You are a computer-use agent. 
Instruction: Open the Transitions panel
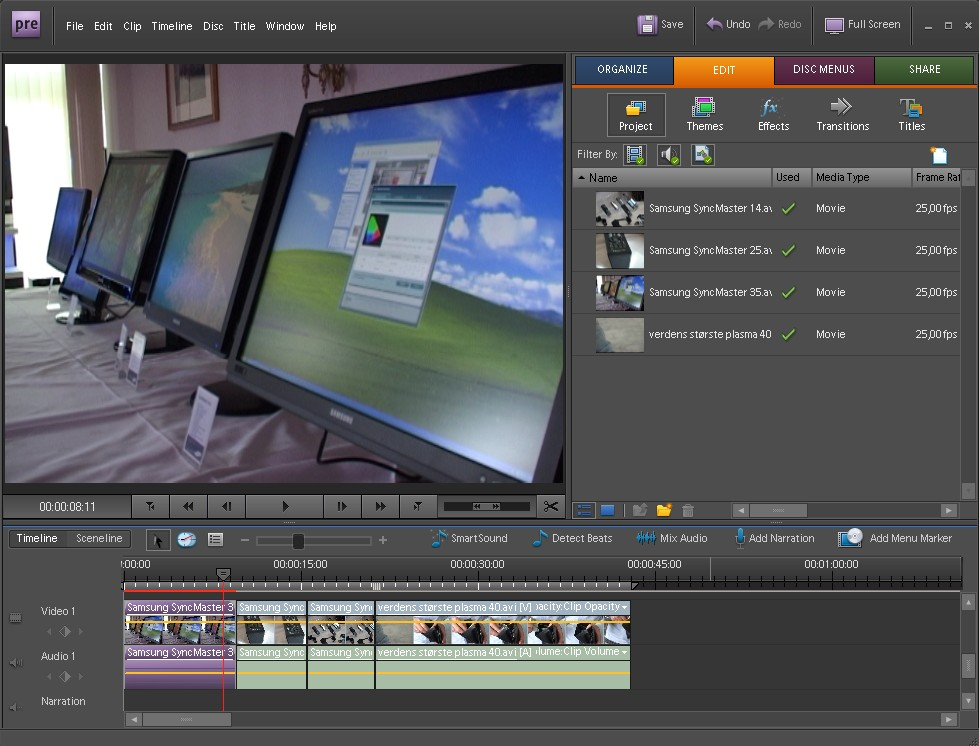842,115
